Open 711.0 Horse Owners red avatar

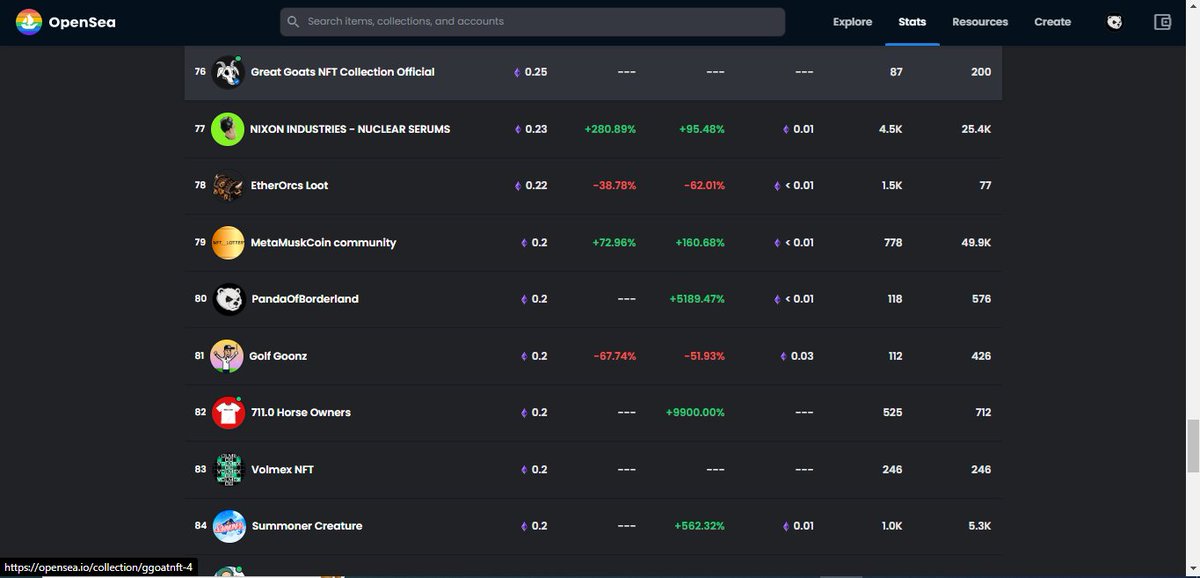tap(228, 412)
